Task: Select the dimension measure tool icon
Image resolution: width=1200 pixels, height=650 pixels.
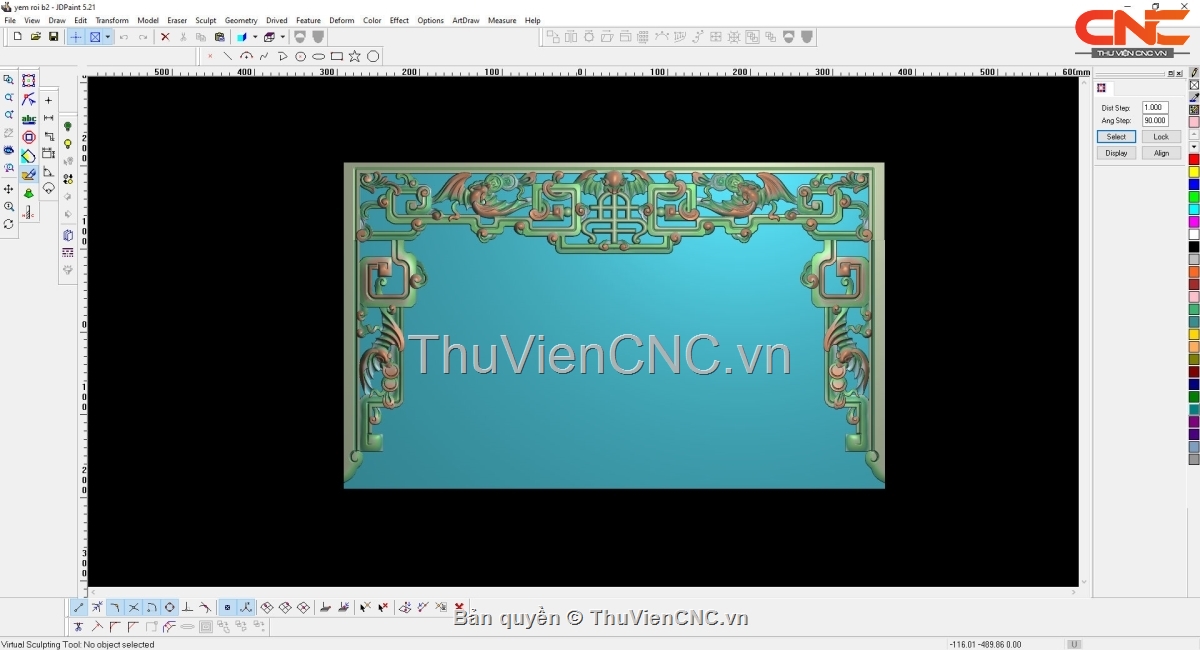Action: [x=48, y=118]
